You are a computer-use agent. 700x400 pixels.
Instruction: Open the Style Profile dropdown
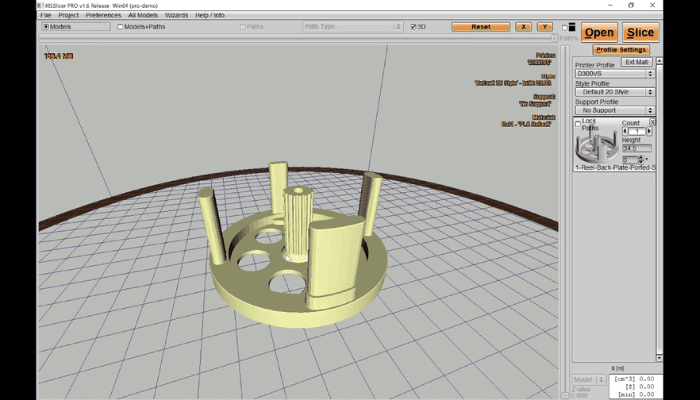pyautogui.click(x=615, y=92)
